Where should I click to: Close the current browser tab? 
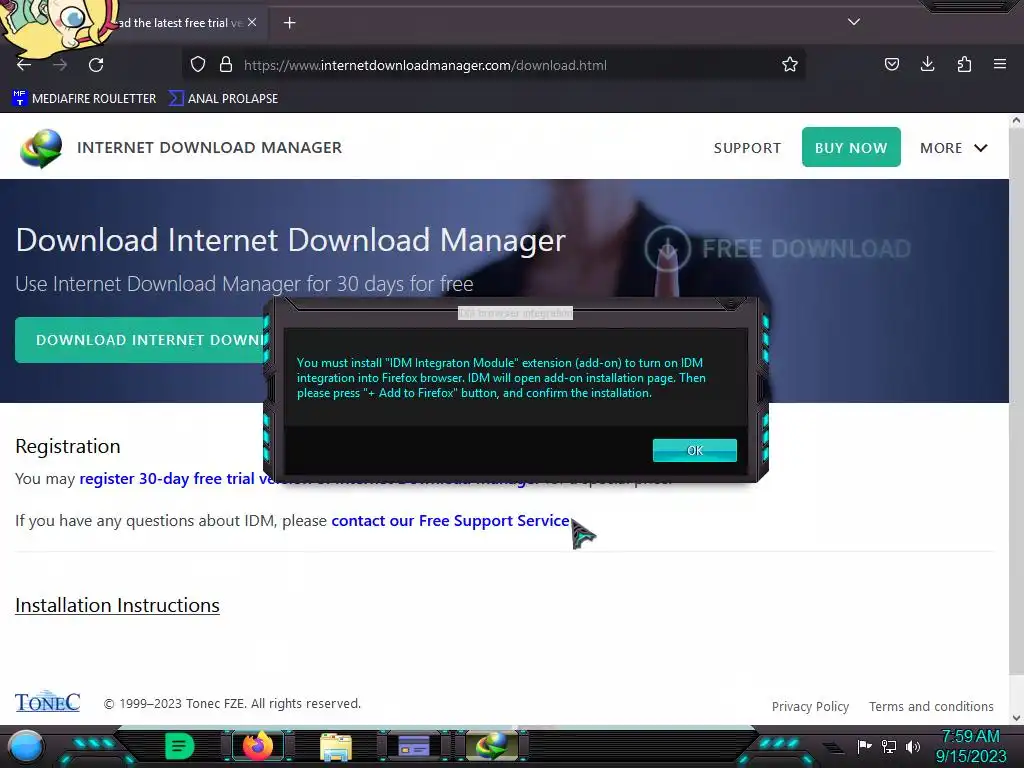tap(252, 22)
